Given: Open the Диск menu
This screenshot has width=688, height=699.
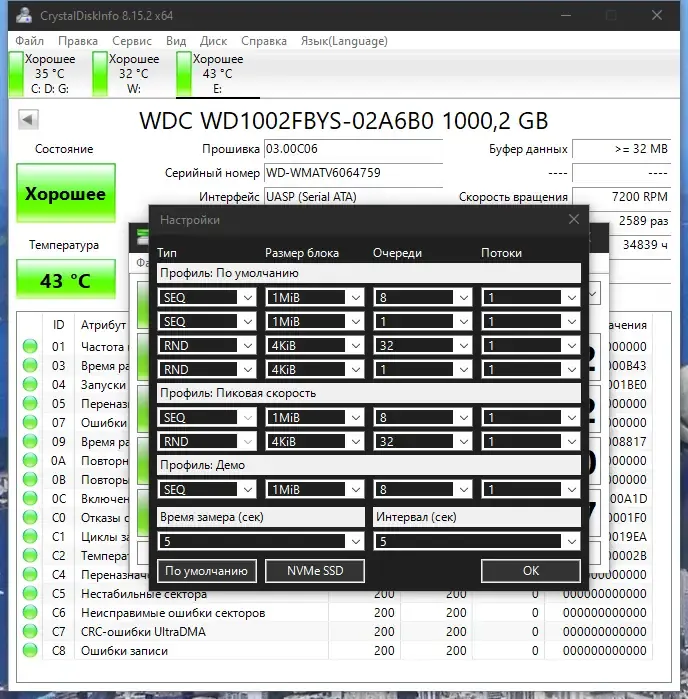Looking at the screenshot, I should tap(213, 41).
